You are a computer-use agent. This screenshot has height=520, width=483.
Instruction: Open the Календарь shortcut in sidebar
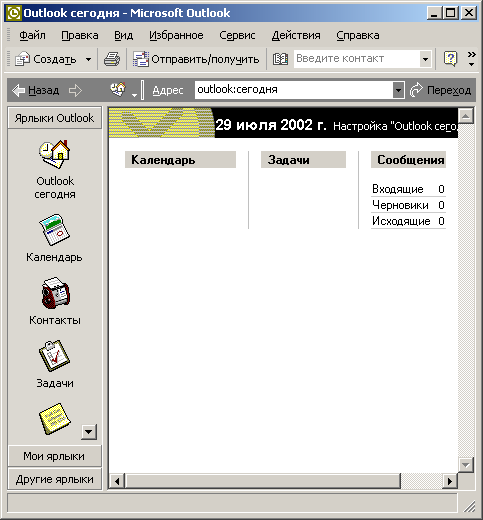54,238
